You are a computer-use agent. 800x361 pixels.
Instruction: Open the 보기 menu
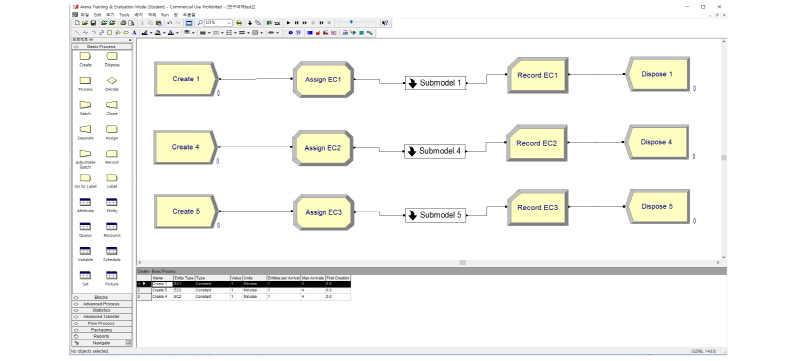(110, 15)
